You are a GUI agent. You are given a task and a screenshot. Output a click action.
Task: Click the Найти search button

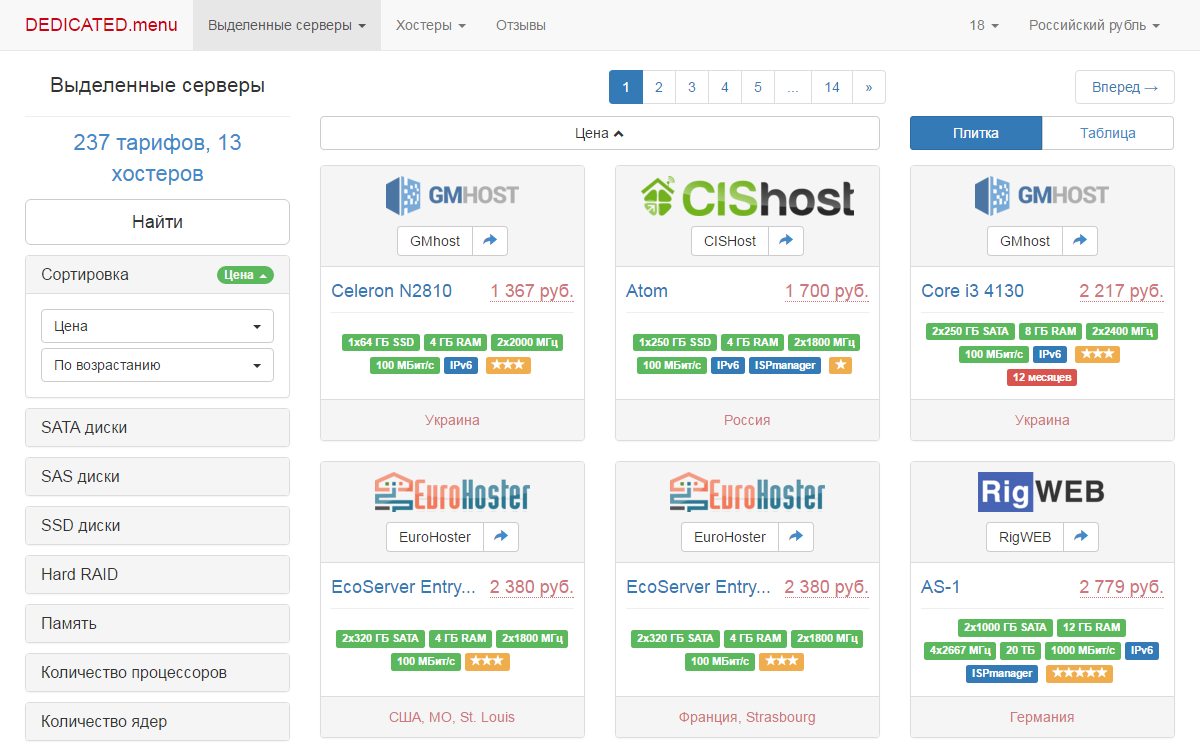(x=157, y=222)
